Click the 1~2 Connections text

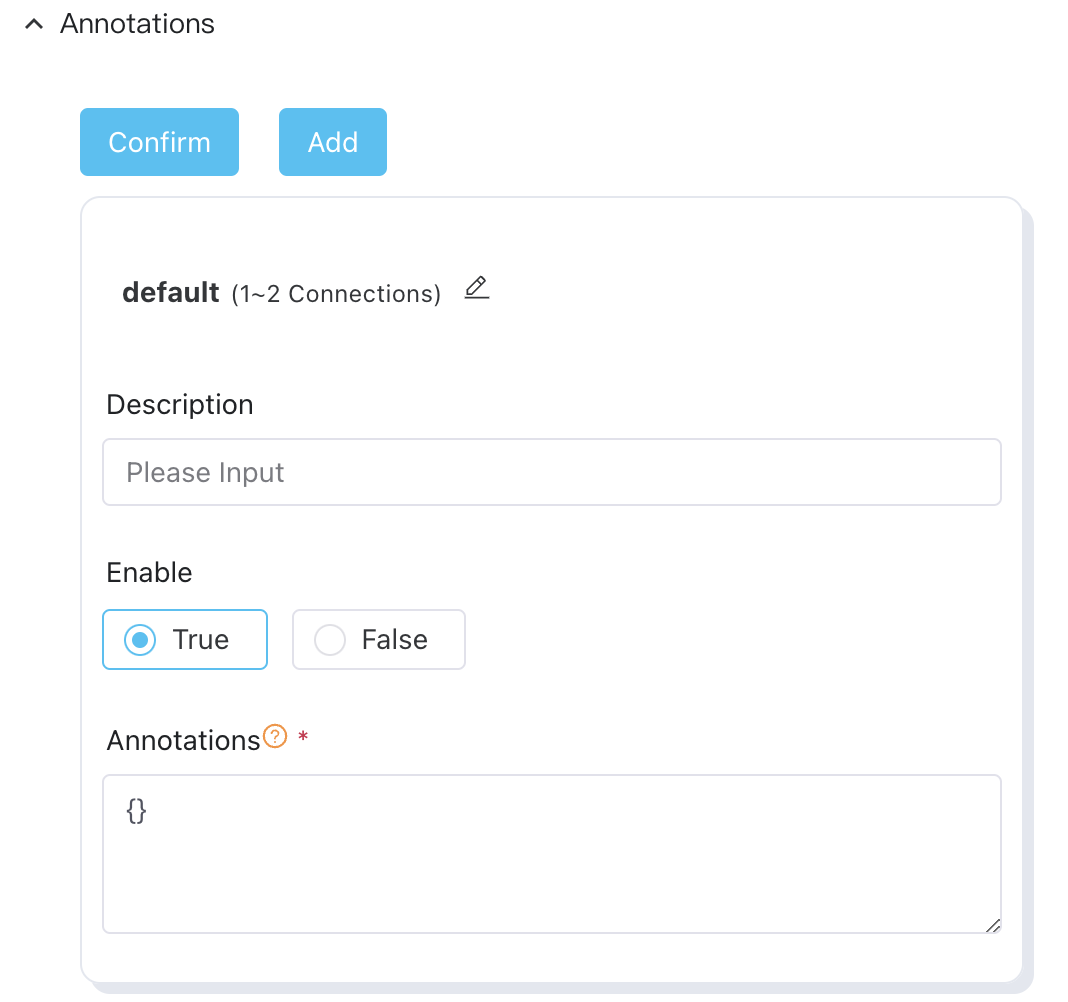click(x=336, y=294)
